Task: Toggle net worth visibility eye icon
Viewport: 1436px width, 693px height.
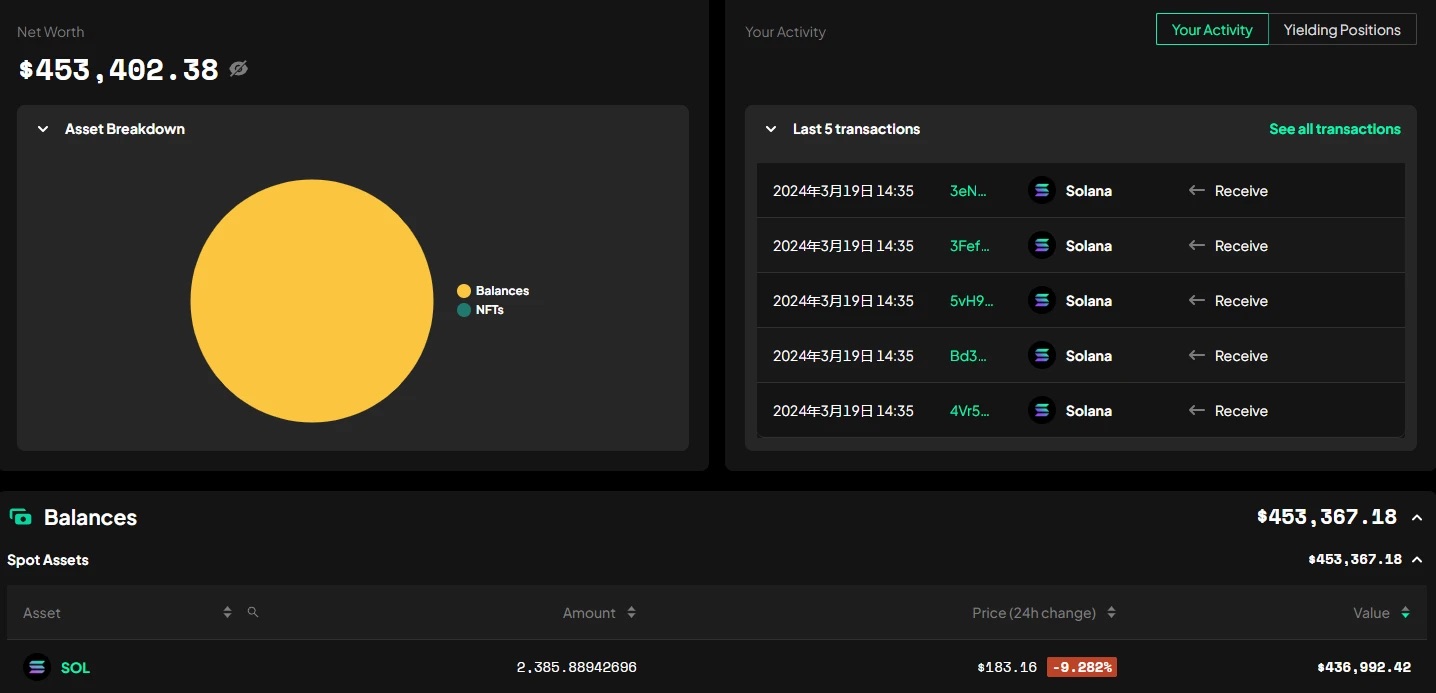Action: tap(238, 69)
